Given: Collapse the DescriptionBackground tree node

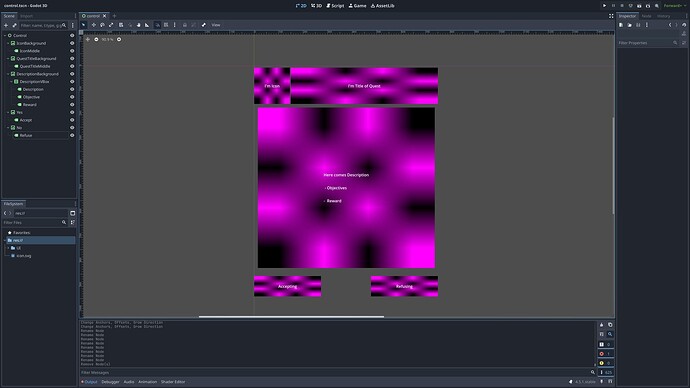Looking at the screenshot, I should [x=8, y=74].
